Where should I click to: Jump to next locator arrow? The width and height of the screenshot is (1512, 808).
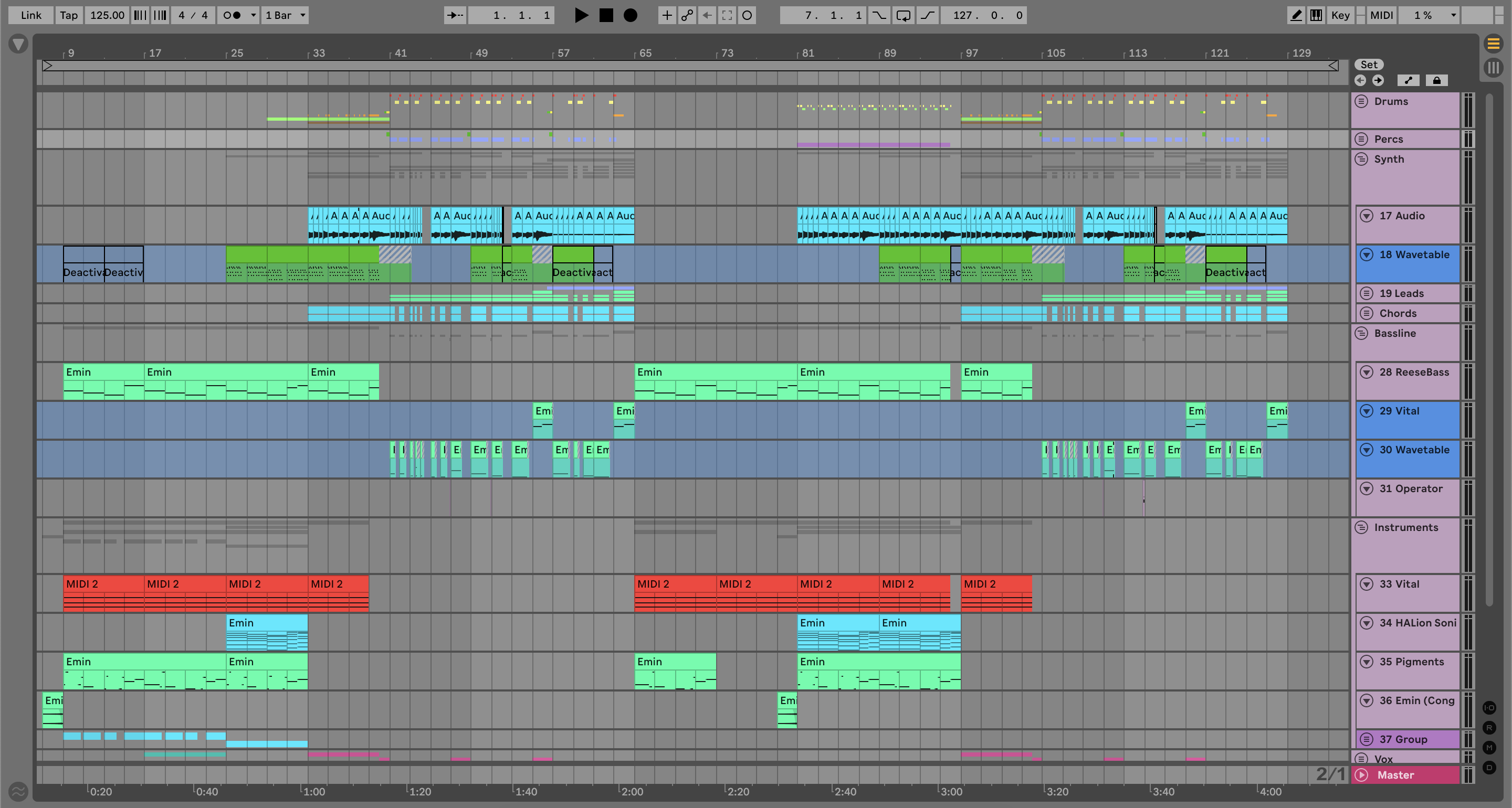click(x=1378, y=80)
